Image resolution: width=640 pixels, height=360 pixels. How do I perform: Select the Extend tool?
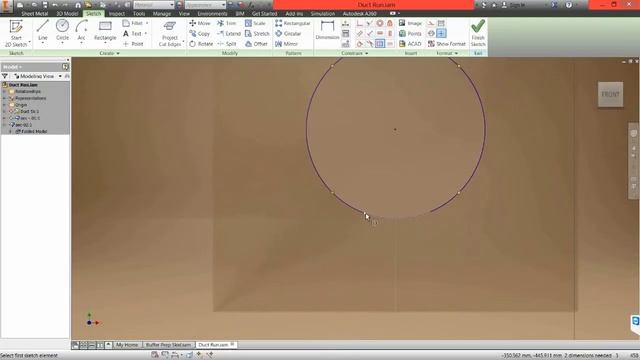coord(229,33)
